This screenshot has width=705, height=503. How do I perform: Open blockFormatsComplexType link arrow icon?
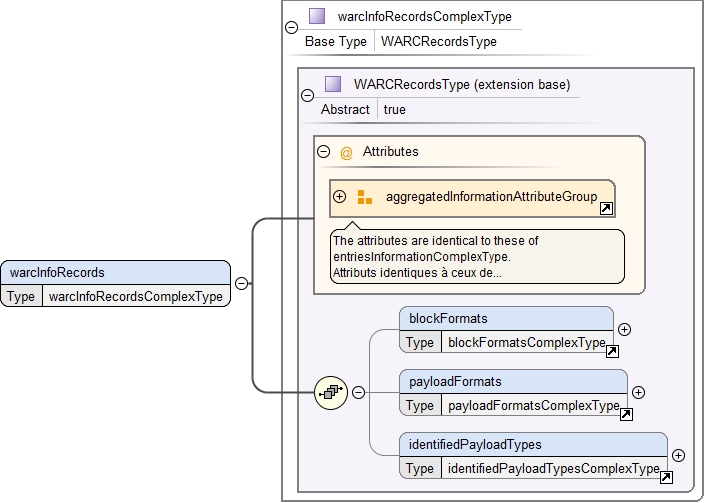pyautogui.click(x=612, y=351)
